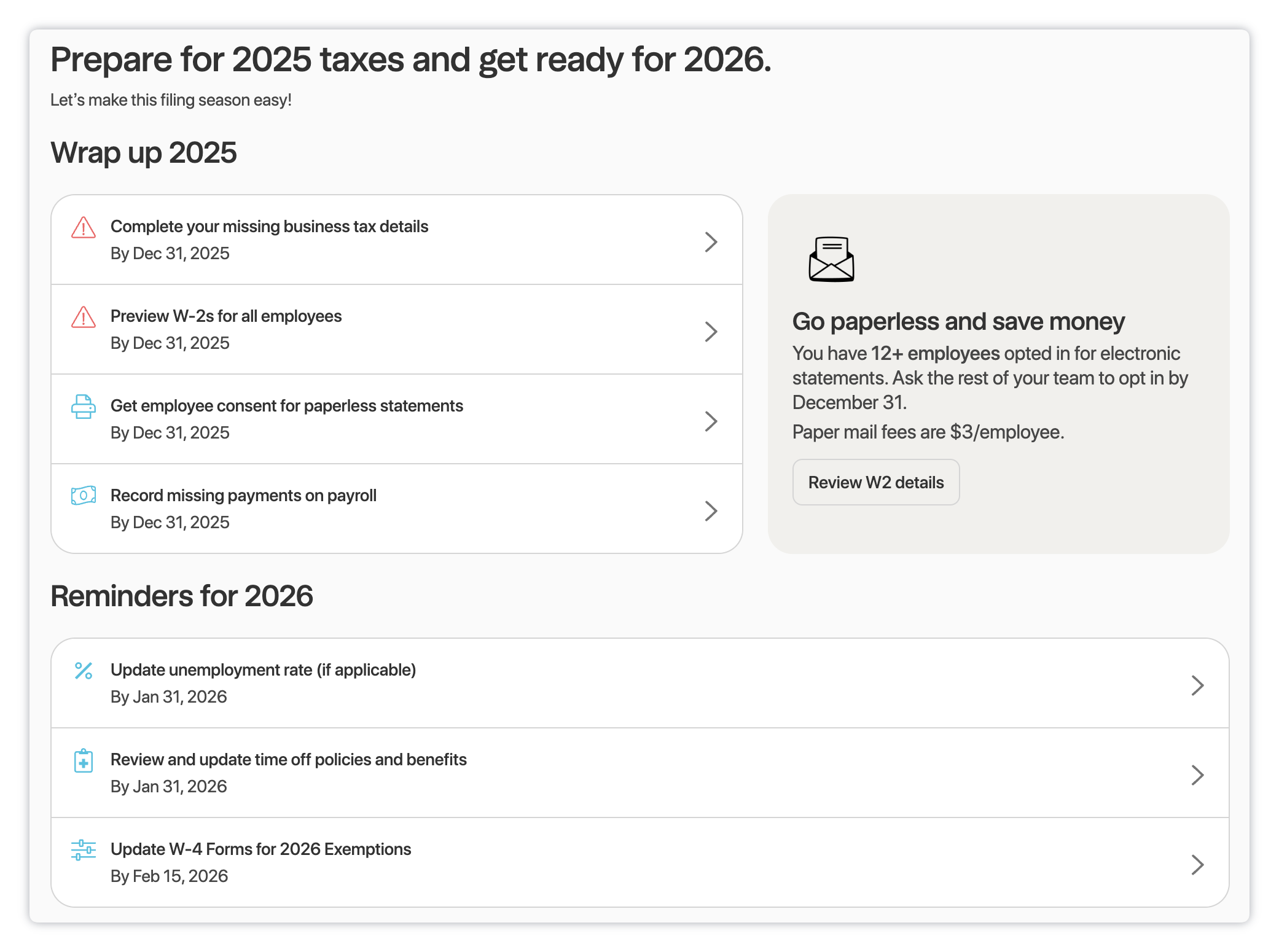Viewport: 1279px width, 952px height.
Task: Open chevron on Record missing payments row
Action: click(711, 511)
